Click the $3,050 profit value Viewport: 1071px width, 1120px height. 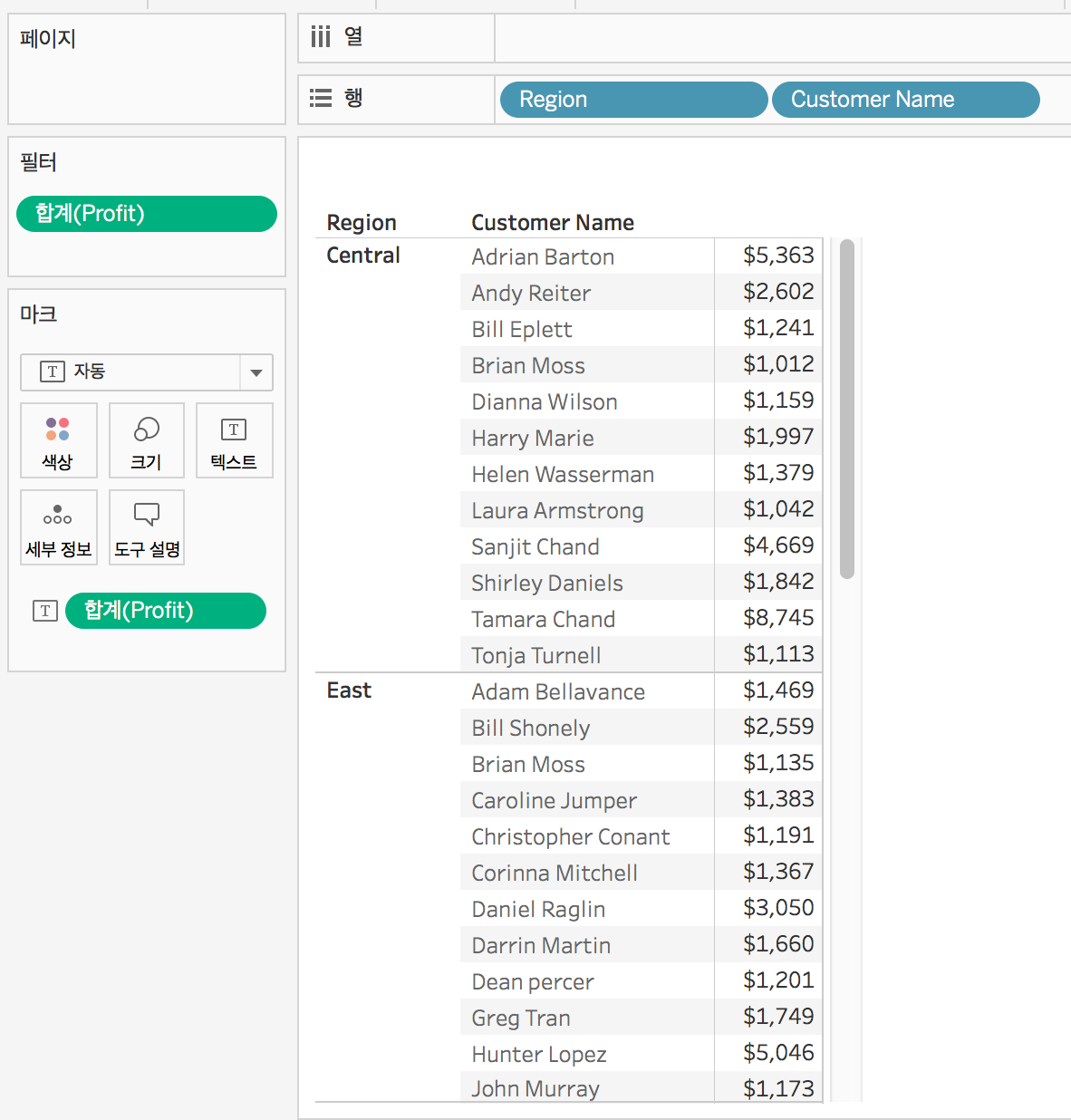coord(778,908)
